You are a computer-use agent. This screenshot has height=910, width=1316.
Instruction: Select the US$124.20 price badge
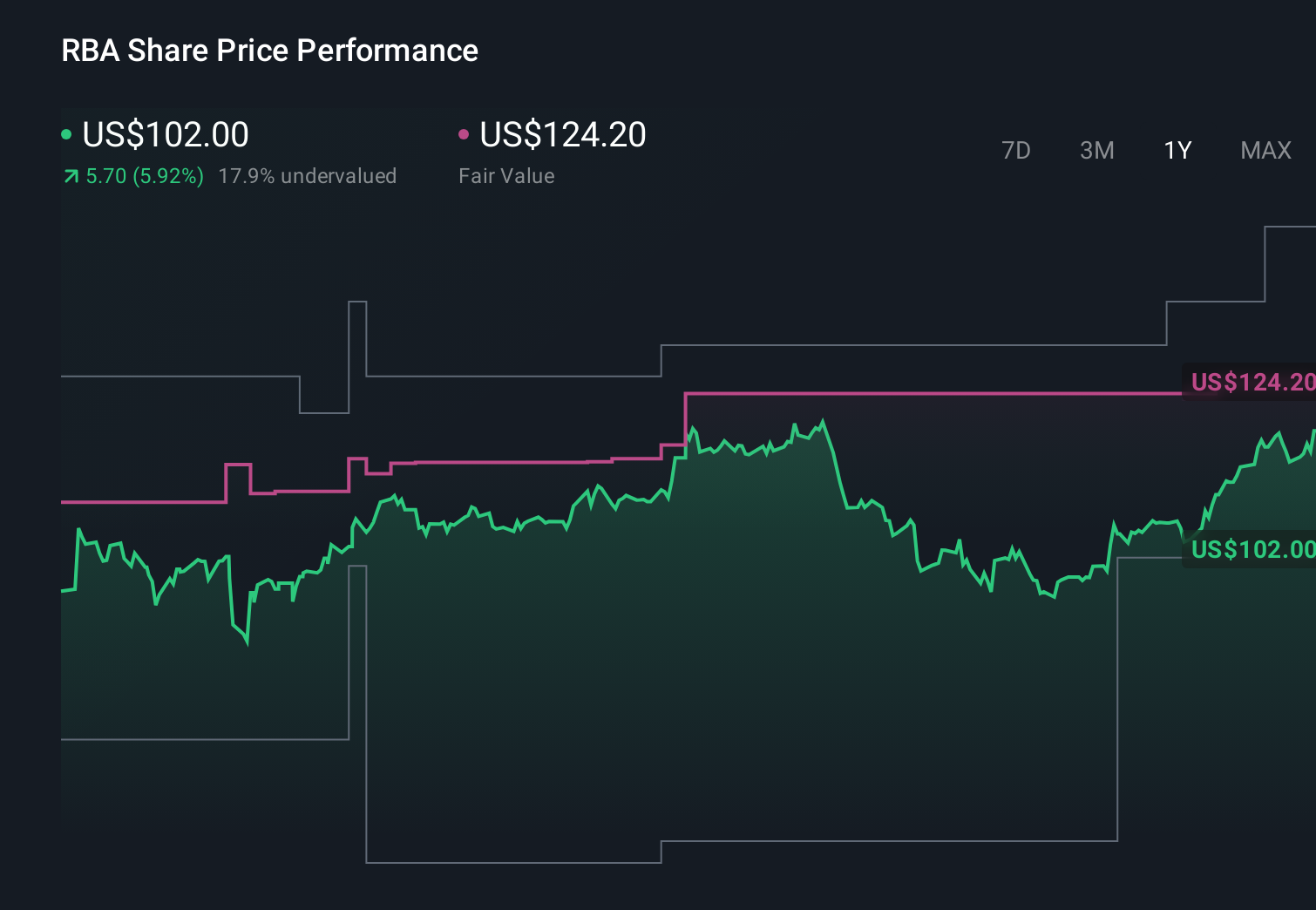click(x=1251, y=382)
